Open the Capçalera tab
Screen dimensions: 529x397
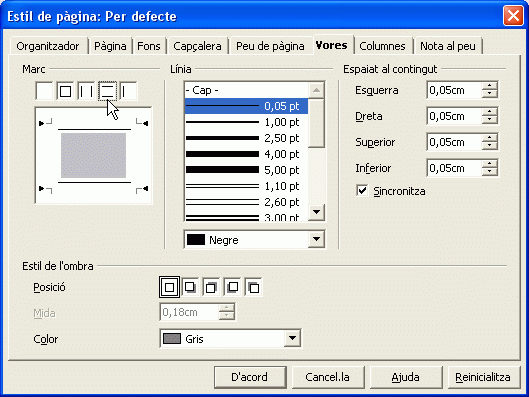[197, 46]
